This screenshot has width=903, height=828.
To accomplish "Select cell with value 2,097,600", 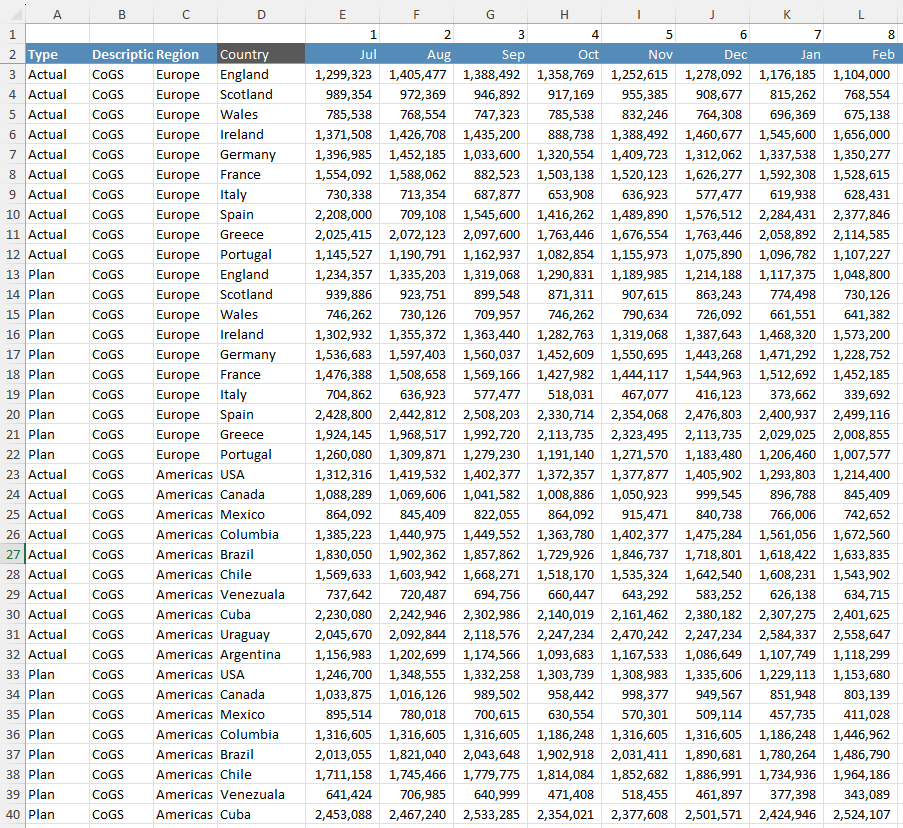I will pyautogui.click(x=491, y=234).
